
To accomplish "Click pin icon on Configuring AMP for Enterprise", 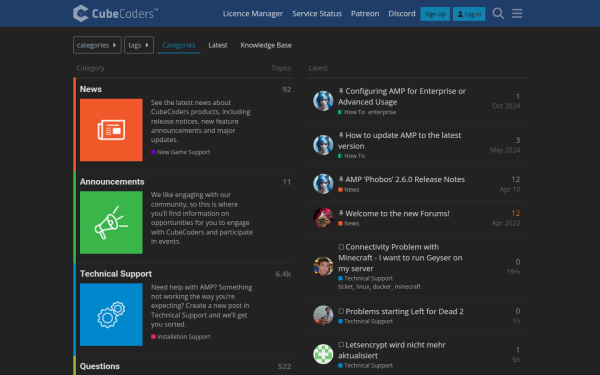I will [x=341, y=91].
